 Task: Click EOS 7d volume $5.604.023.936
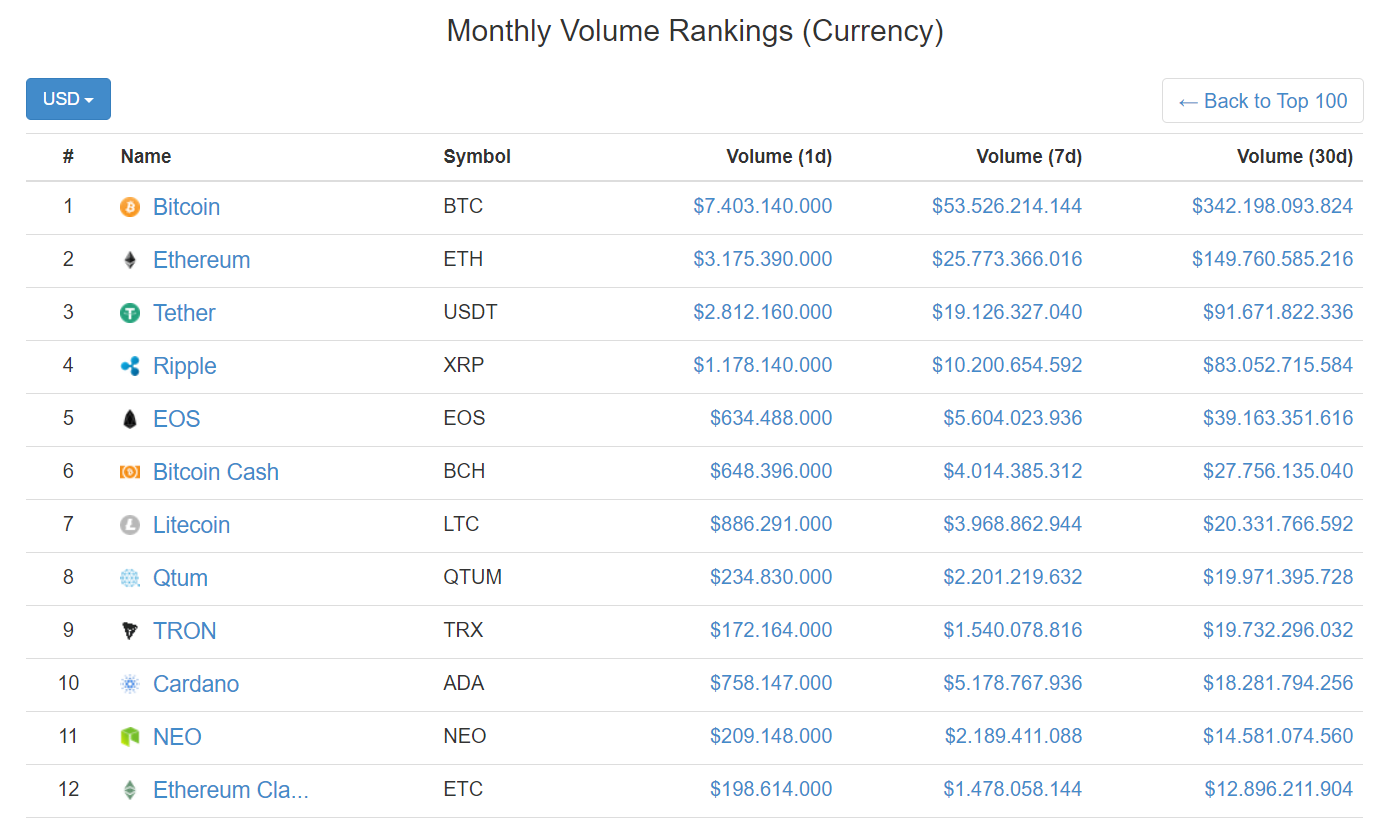click(1013, 418)
